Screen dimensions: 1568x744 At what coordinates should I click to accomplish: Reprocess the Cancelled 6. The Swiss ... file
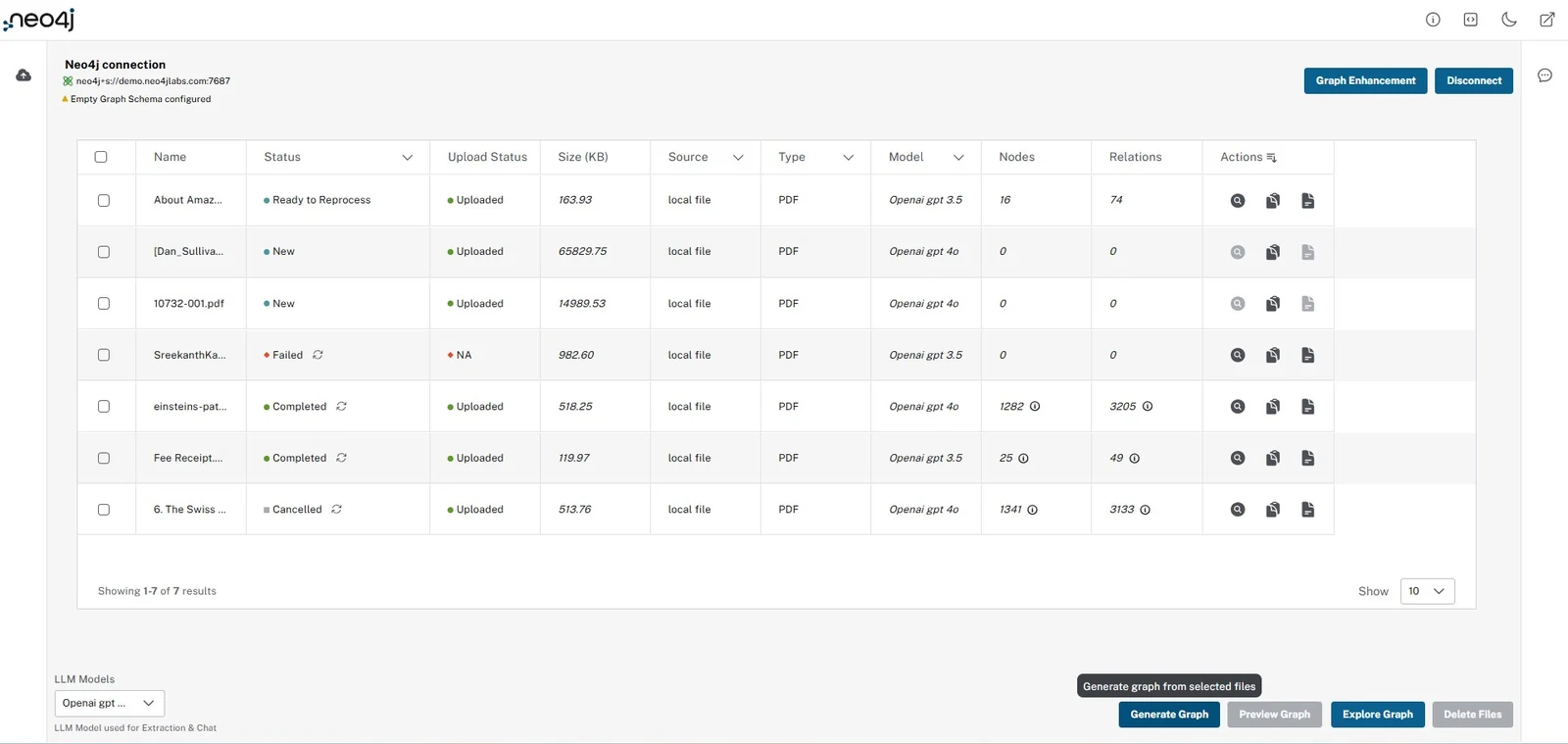(336, 510)
